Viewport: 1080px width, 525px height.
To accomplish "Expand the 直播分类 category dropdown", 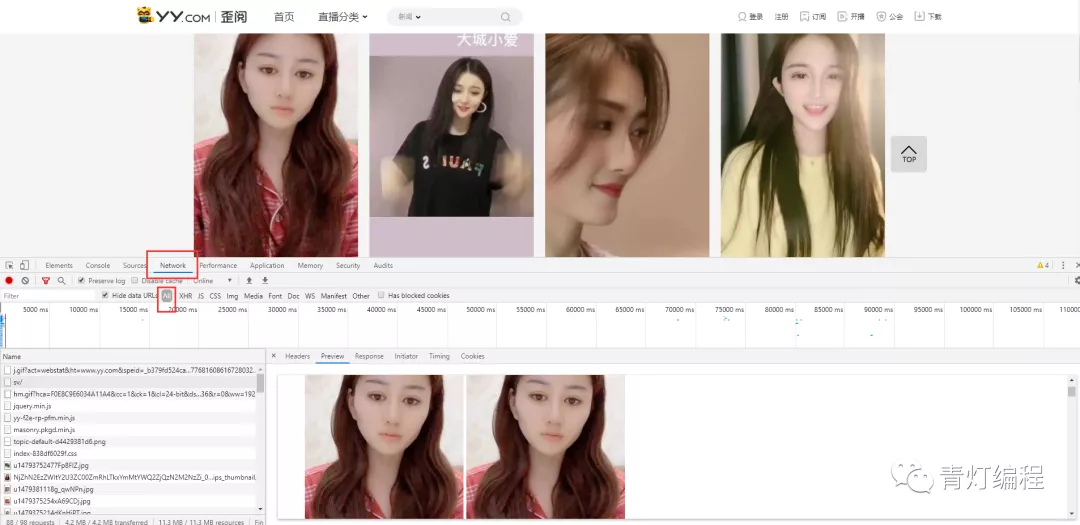I will 342,17.
